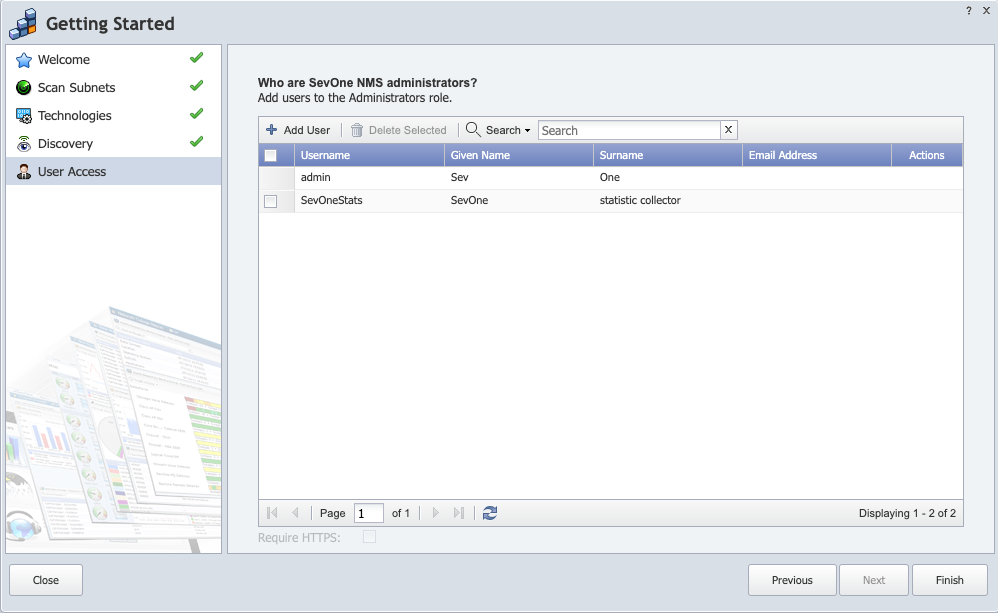Click the surname One cell
Screen dimensions: 998x613
click(668, 178)
